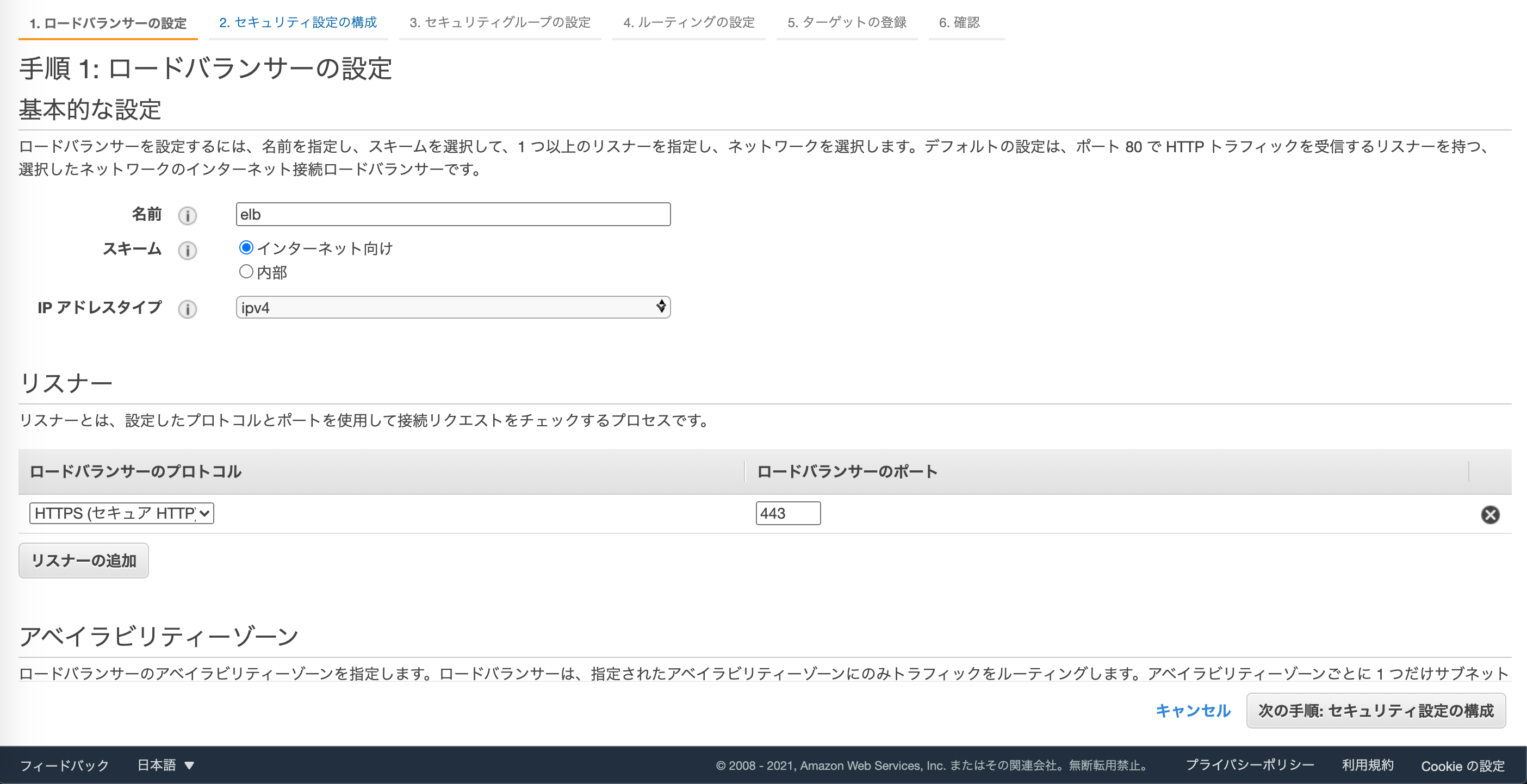
Task: Select 内部 scheme radio button
Action: (246, 272)
